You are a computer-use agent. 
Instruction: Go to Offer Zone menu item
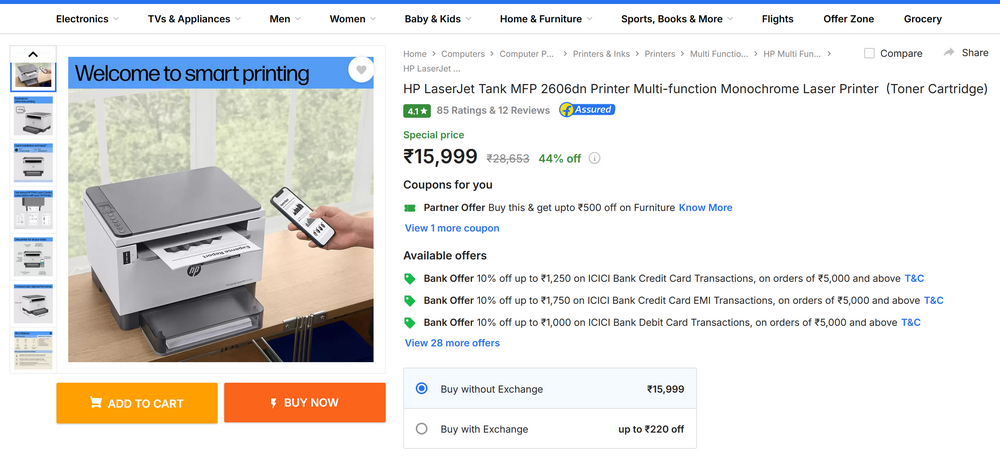coord(848,19)
